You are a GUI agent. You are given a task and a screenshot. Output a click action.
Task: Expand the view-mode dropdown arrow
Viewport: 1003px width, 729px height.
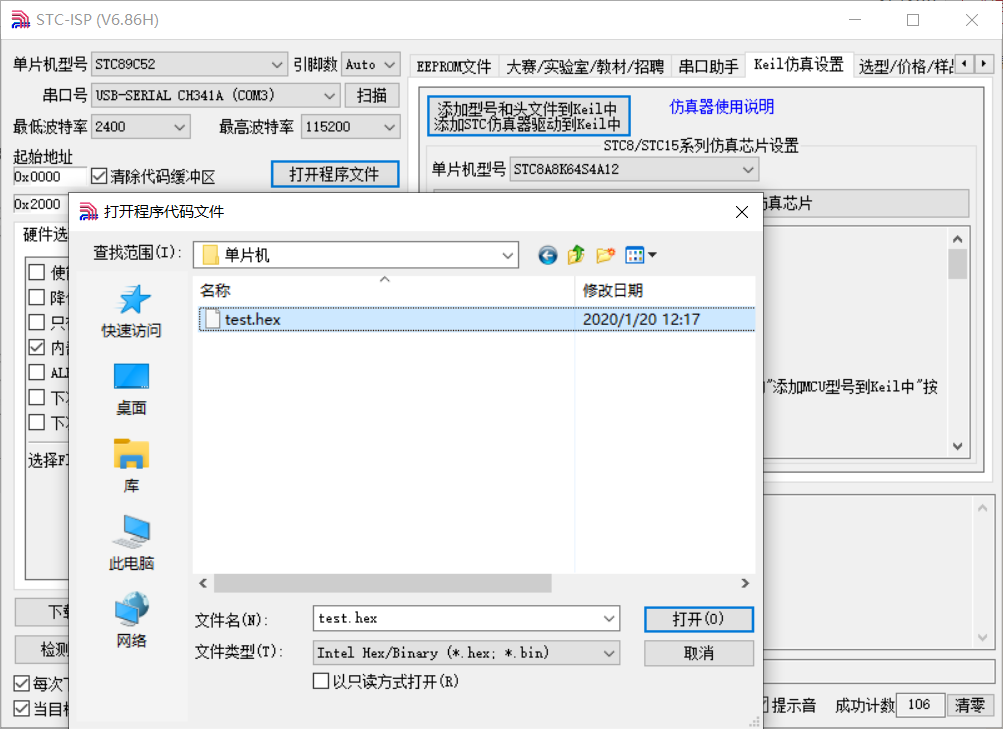coord(651,255)
